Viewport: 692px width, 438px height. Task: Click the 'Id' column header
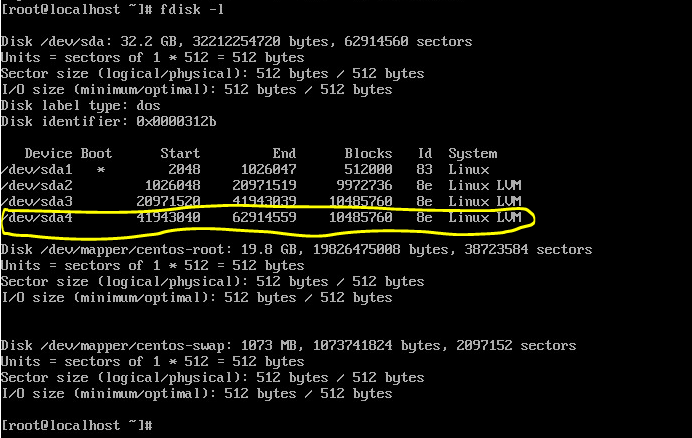[x=425, y=154]
